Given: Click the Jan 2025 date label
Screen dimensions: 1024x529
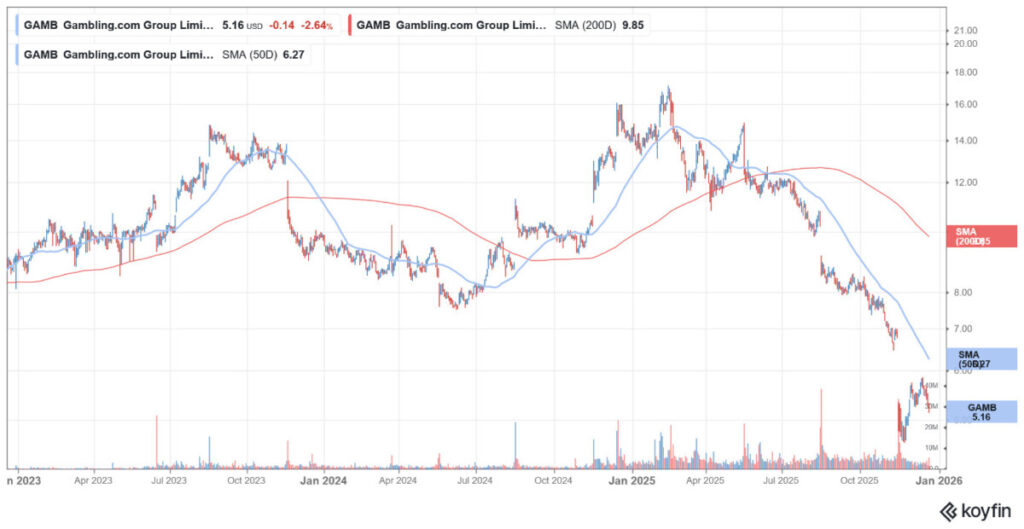Looking at the screenshot, I should pos(631,480).
